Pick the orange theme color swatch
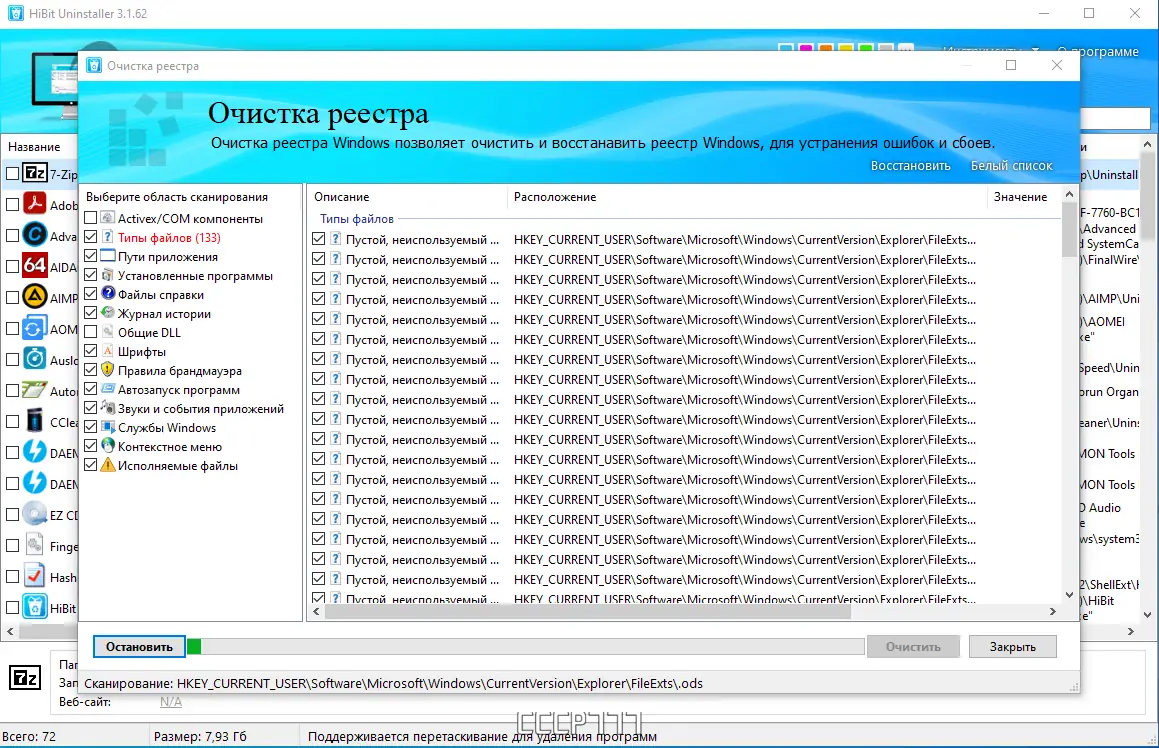Viewport: 1159px width, 748px height. click(x=826, y=49)
